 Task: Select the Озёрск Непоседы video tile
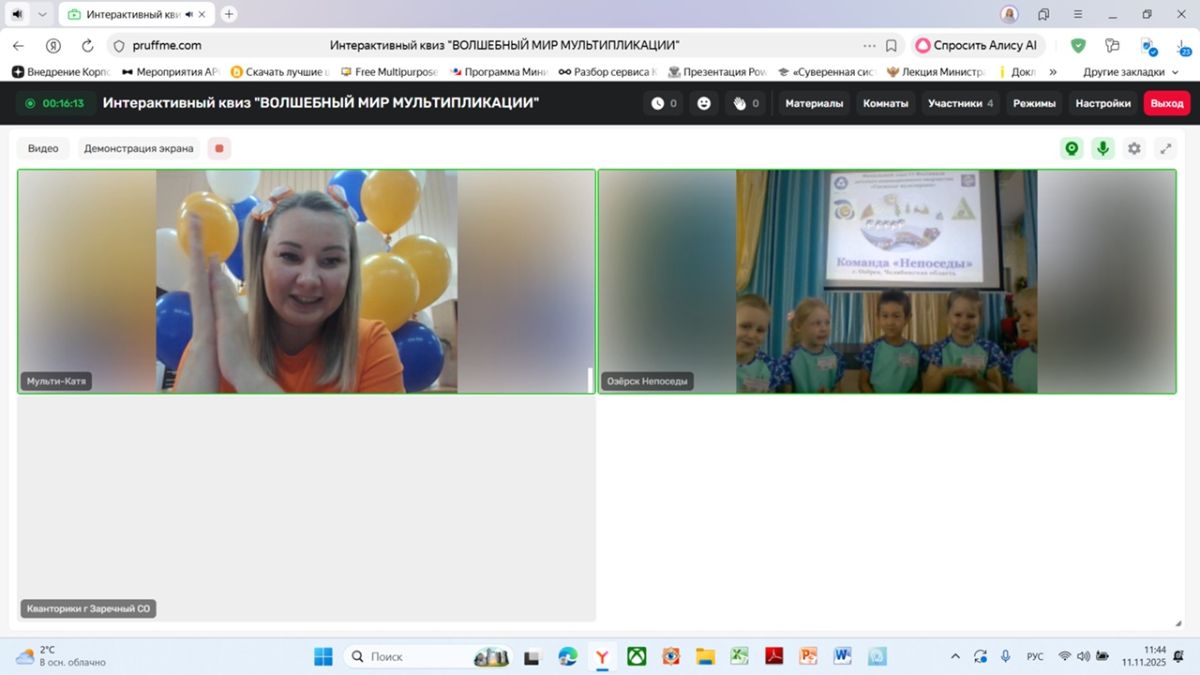(887, 281)
